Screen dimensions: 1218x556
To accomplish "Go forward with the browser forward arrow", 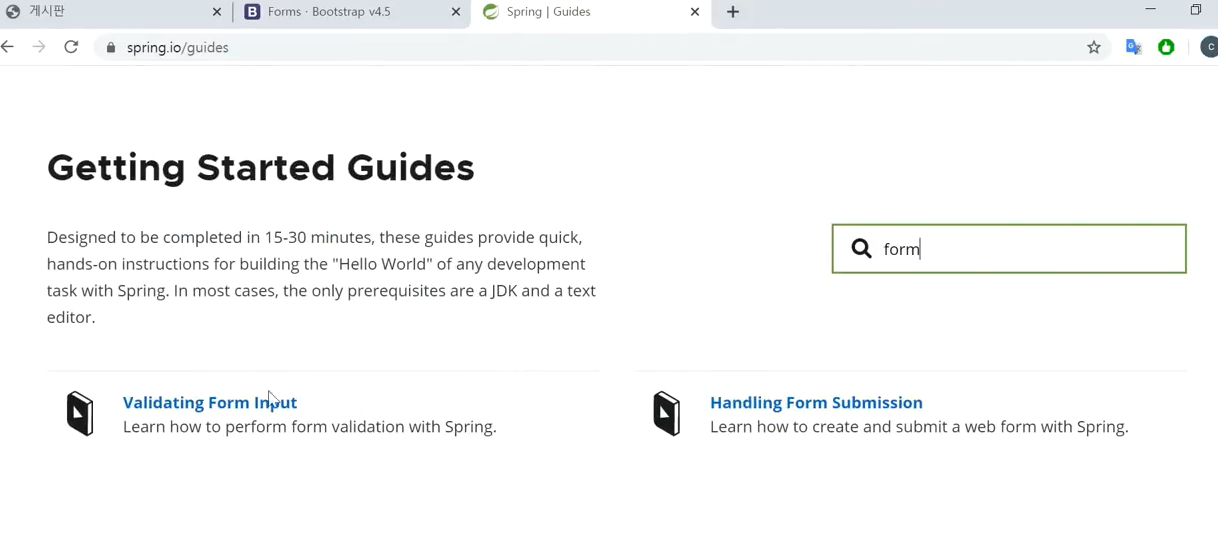I will point(39,47).
